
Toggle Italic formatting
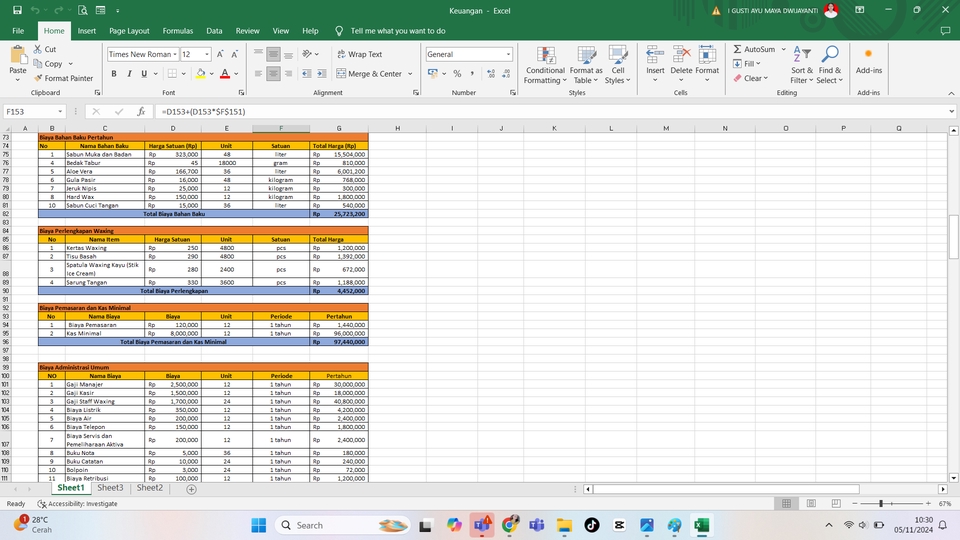(129, 73)
